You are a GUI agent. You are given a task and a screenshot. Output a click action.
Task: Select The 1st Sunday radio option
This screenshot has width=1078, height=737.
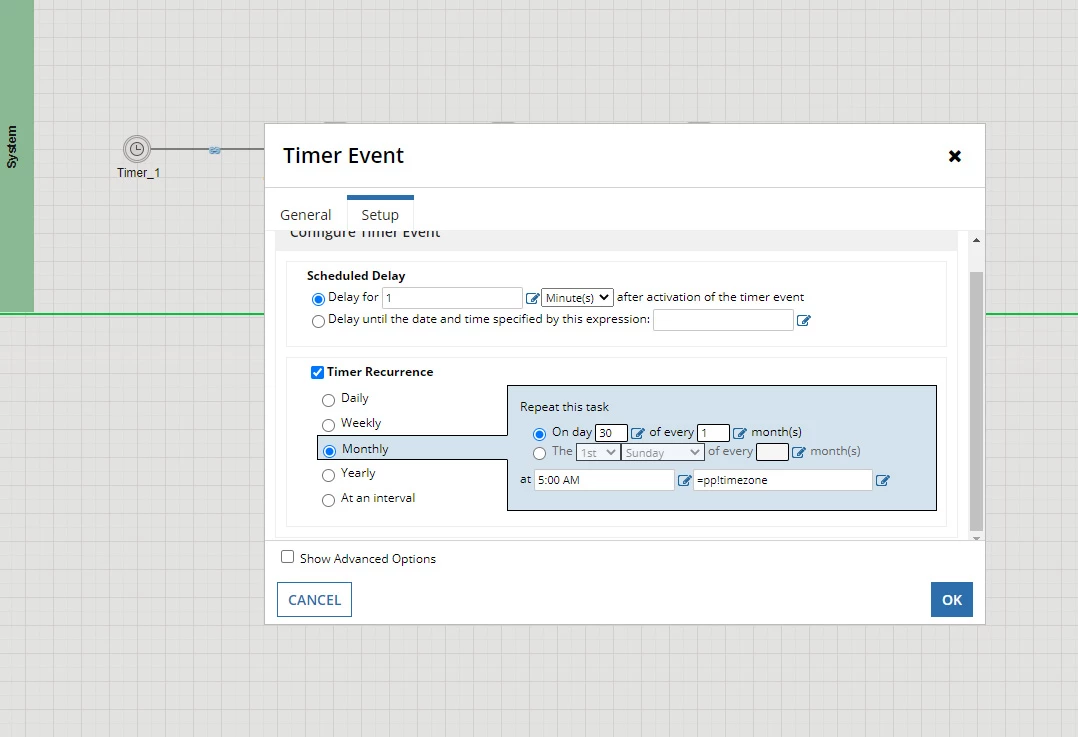click(539, 453)
